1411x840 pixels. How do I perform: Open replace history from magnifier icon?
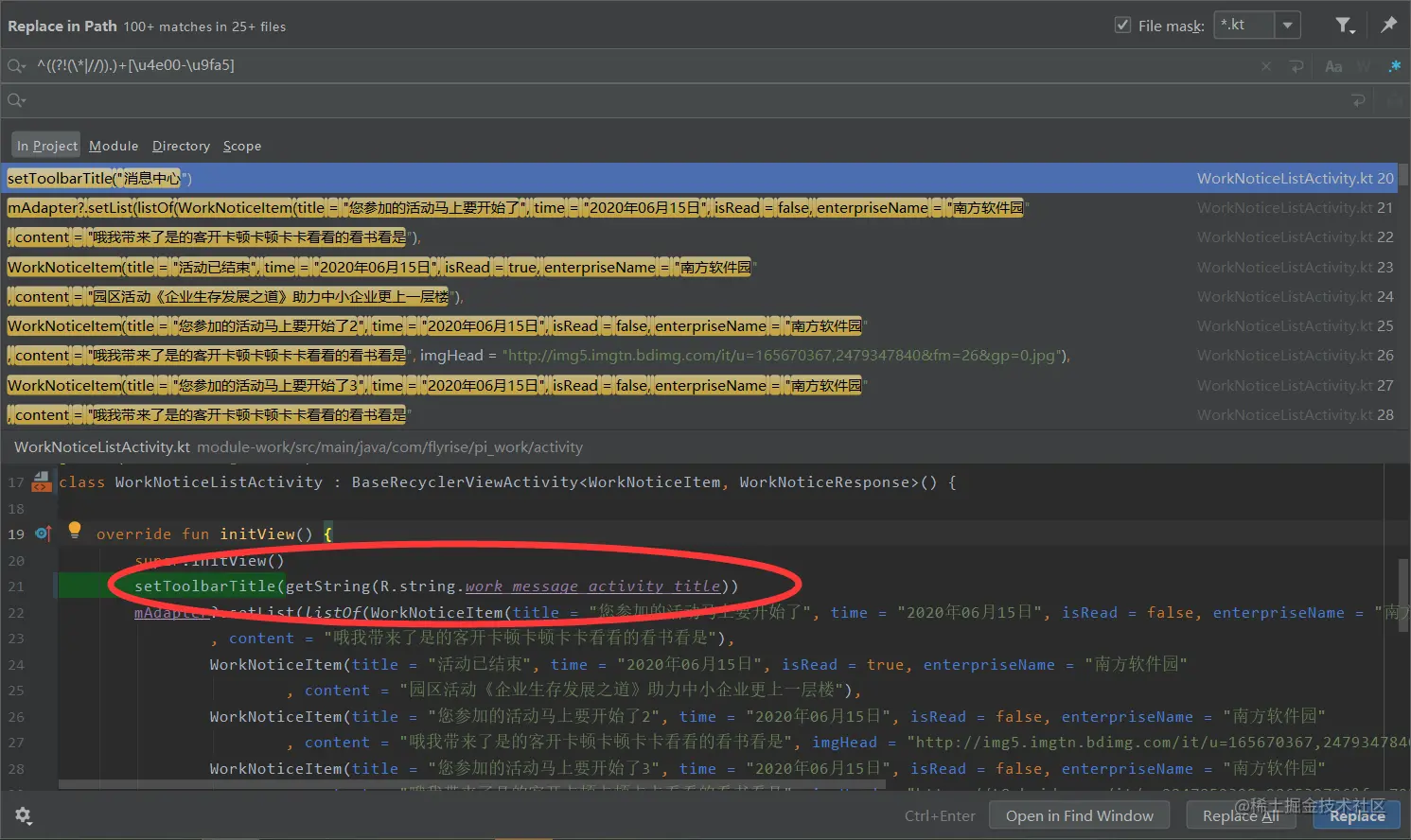tap(16, 100)
